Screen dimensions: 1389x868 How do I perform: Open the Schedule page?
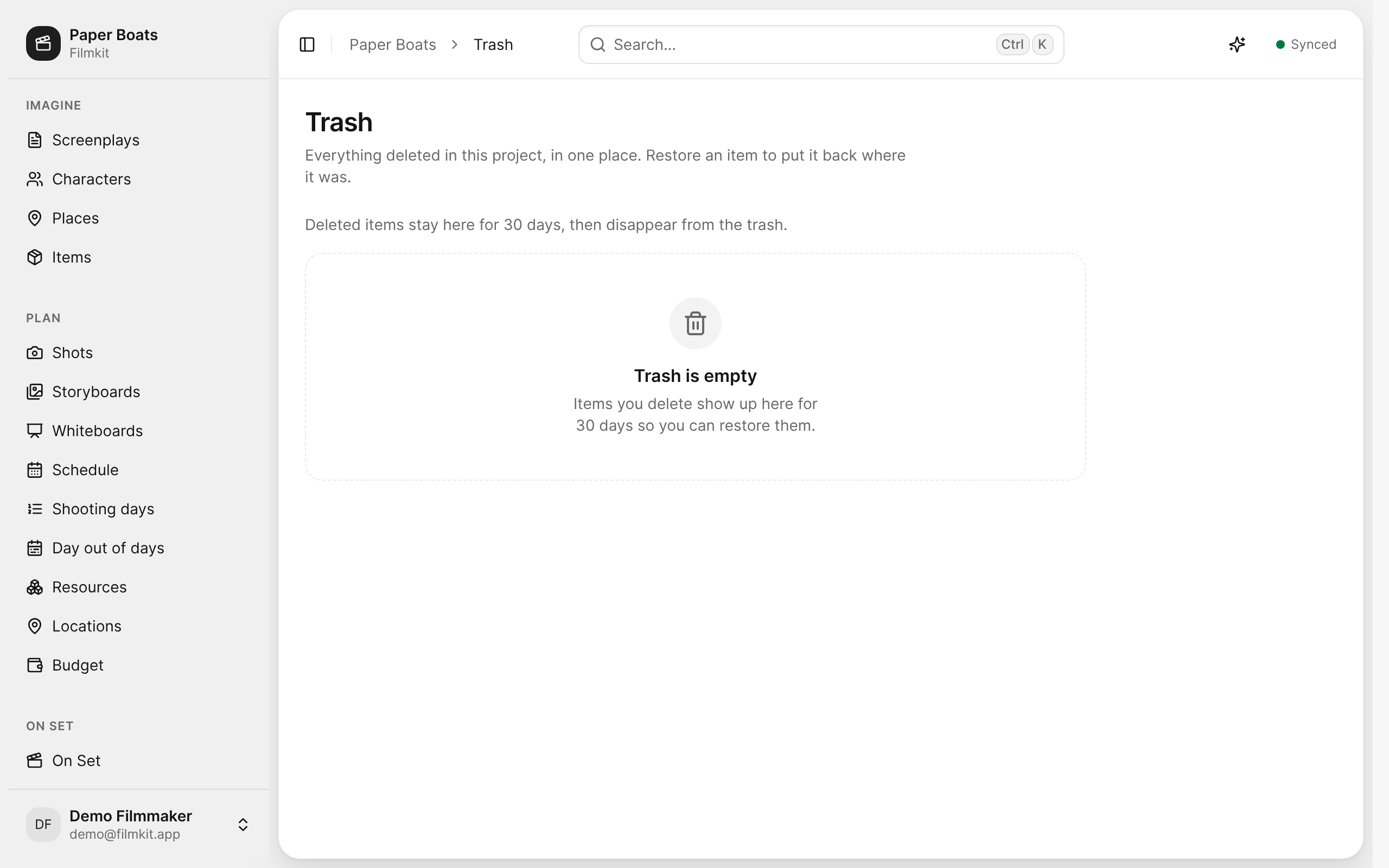pos(139,470)
